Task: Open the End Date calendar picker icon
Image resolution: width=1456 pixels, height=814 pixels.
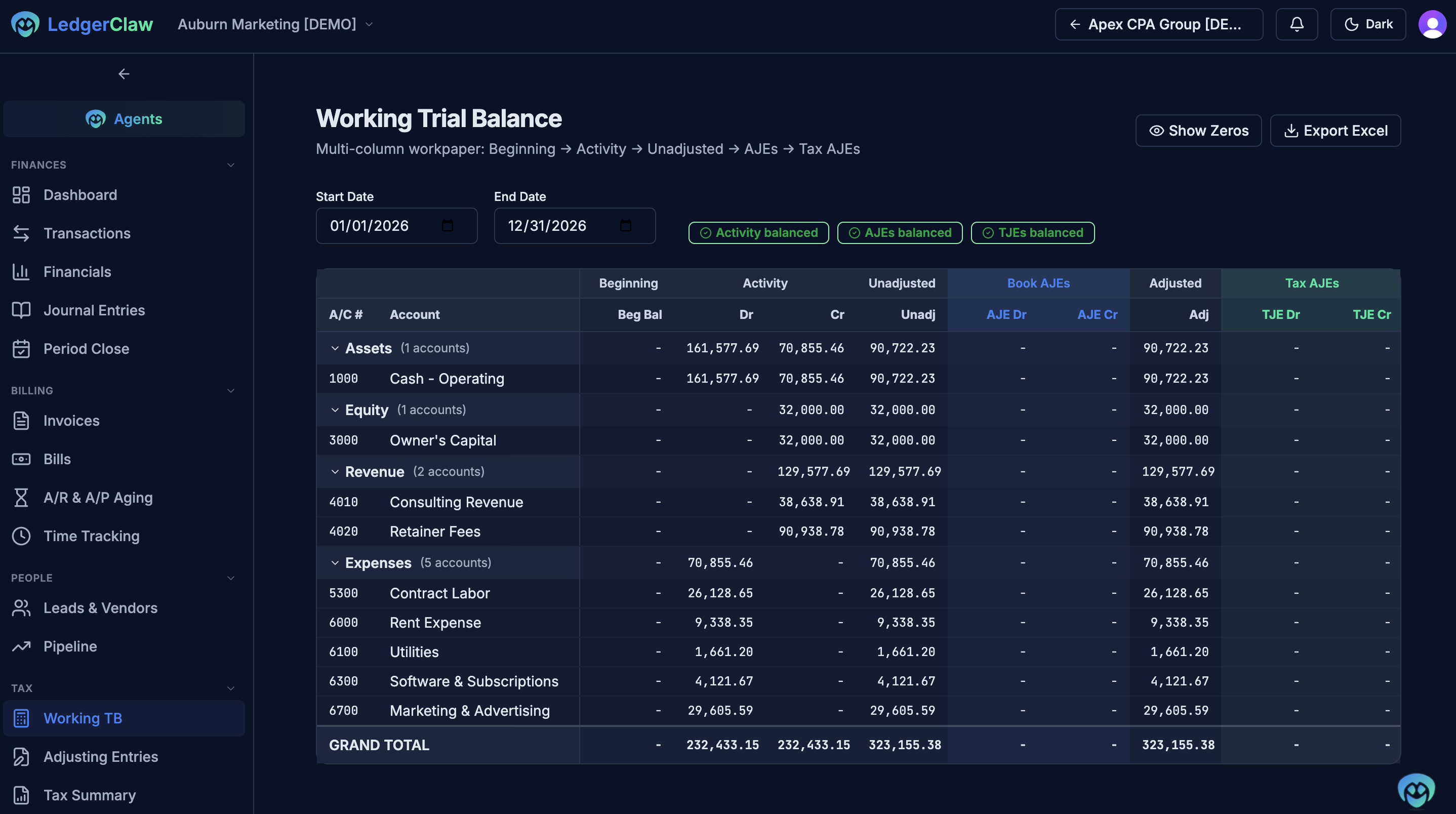Action: click(x=625, y=226)
